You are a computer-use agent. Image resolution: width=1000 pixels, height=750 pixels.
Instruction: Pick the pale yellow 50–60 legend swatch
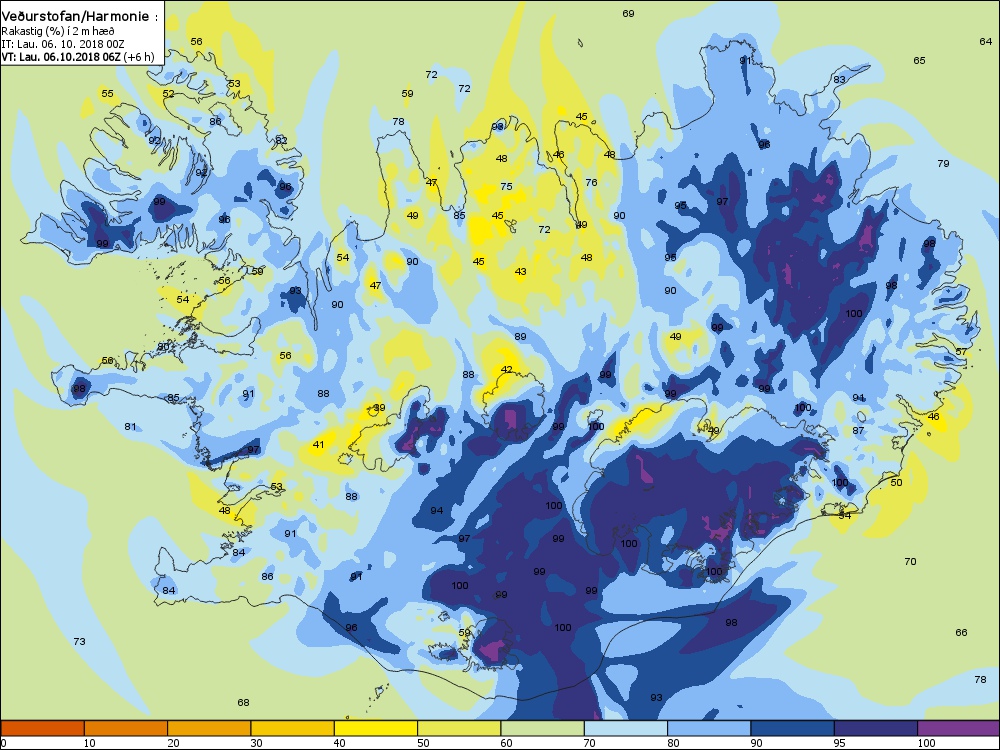[459, 728]
